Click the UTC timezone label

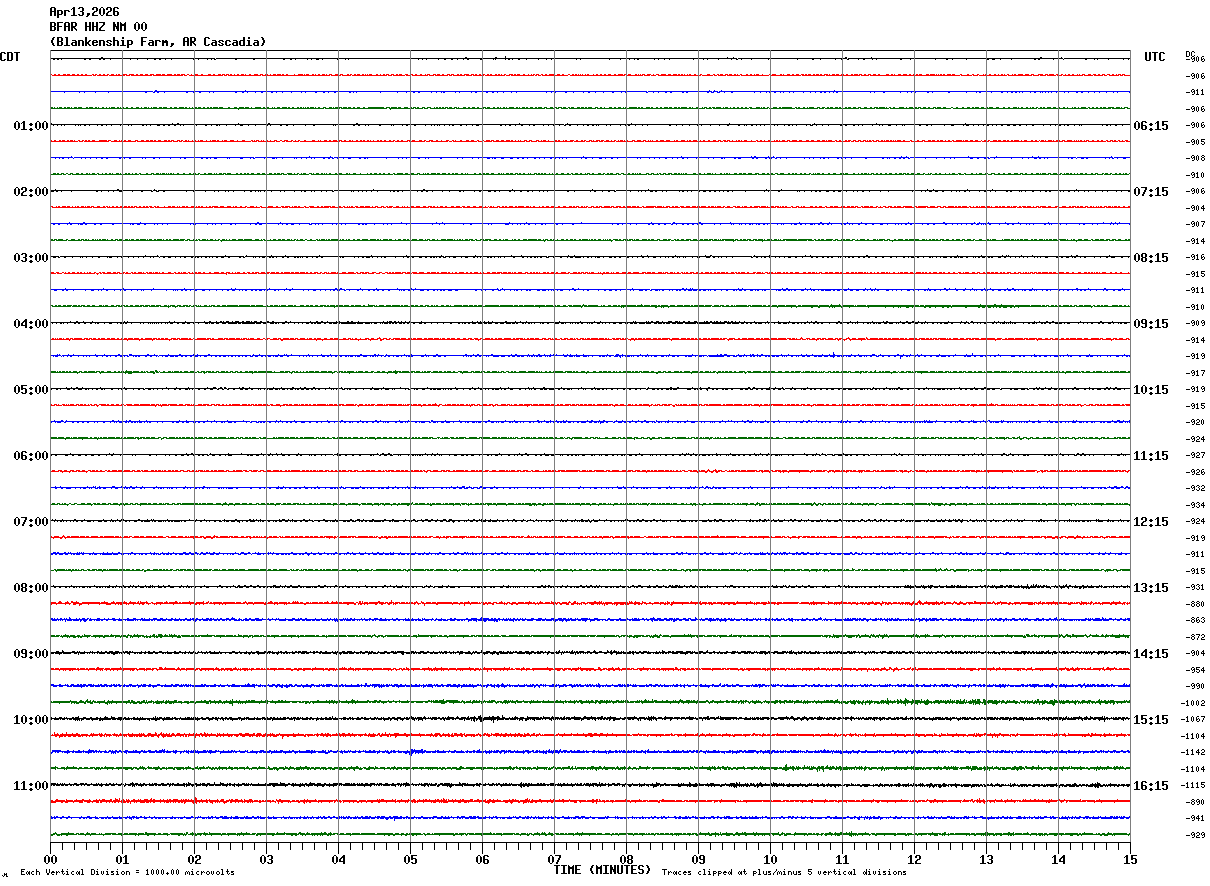(1155, 57)
